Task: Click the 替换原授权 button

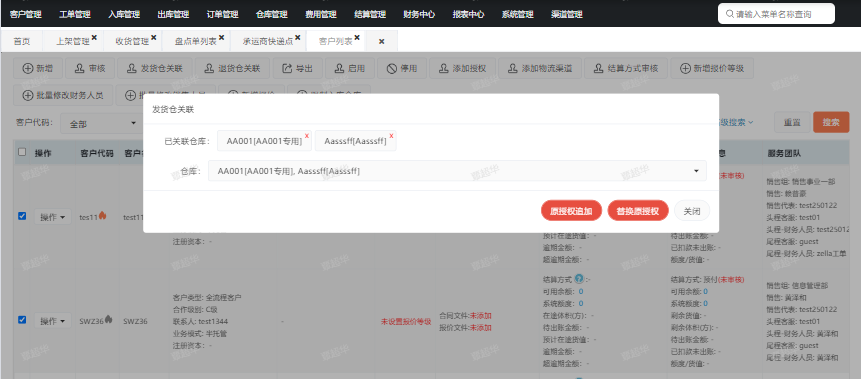Action: pos(638,211)
